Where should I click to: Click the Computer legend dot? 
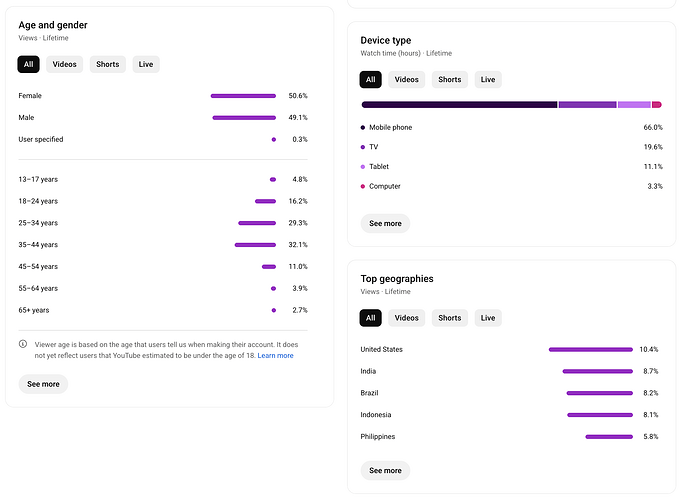pyautogui.click(x=363, y=187)
